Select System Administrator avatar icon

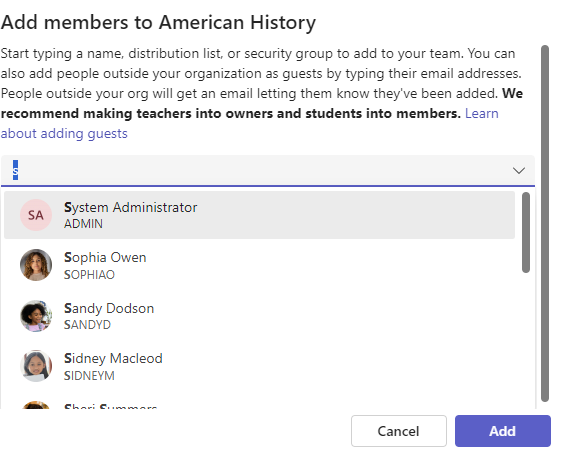(x=36, y=215)
